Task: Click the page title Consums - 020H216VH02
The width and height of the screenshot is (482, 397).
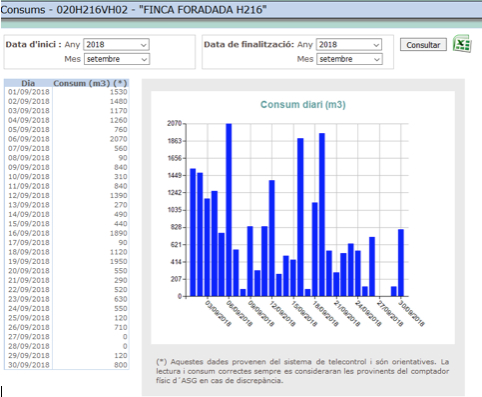Action: coord(133,10)
